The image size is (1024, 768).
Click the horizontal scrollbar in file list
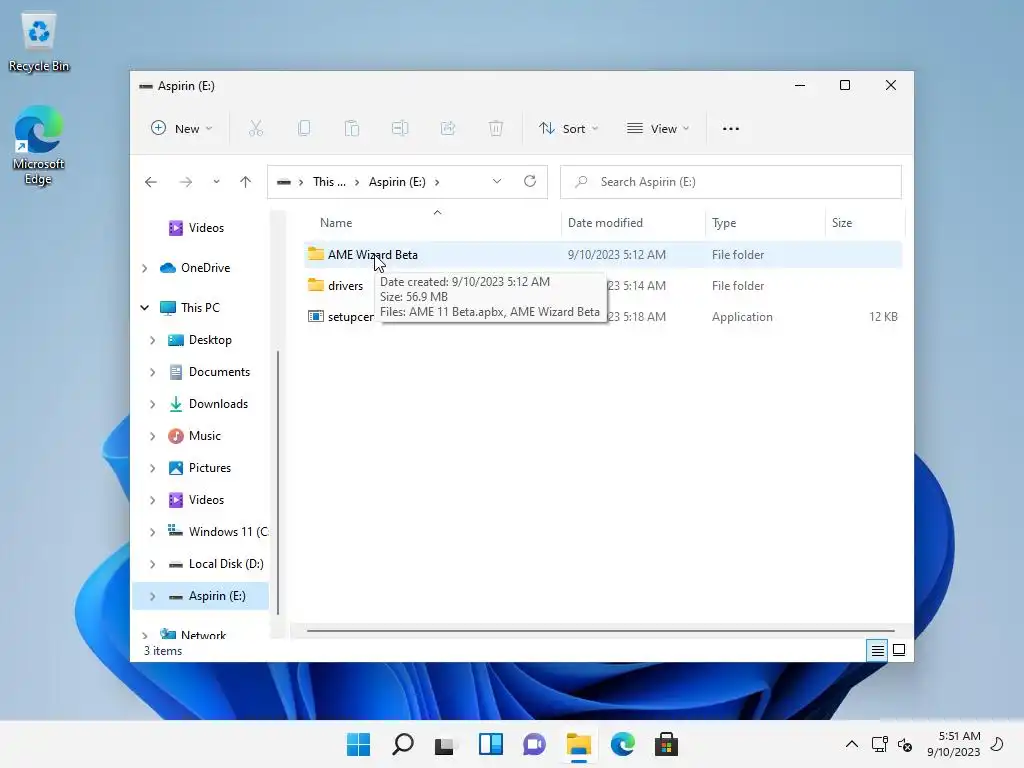coord(600,631)
